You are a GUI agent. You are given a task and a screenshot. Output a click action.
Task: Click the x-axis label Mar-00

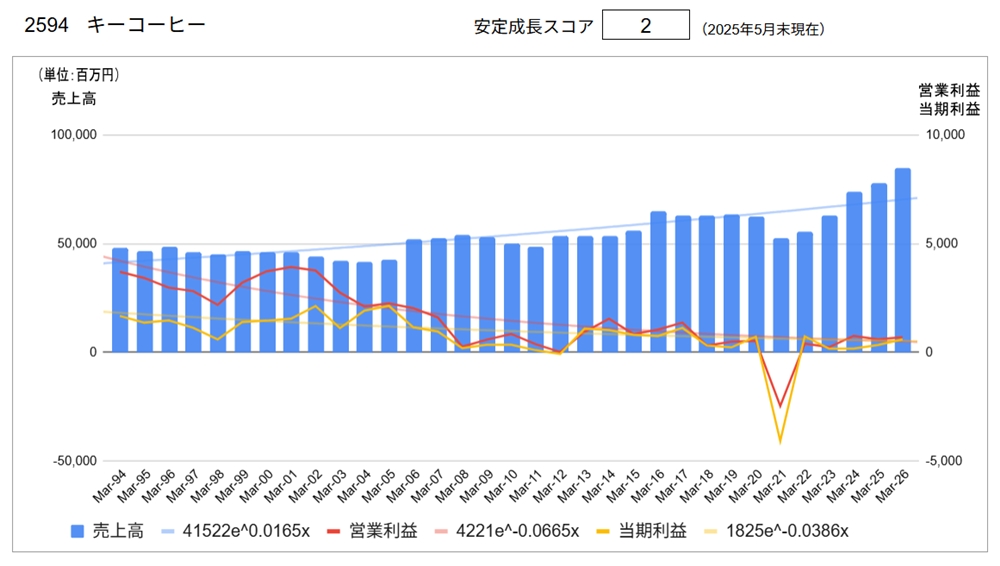(256, 486)
